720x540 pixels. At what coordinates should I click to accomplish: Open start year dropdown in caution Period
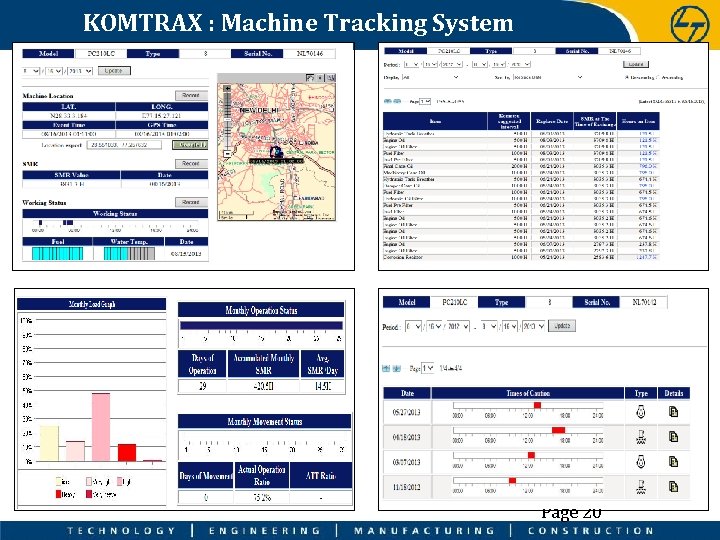457,326
